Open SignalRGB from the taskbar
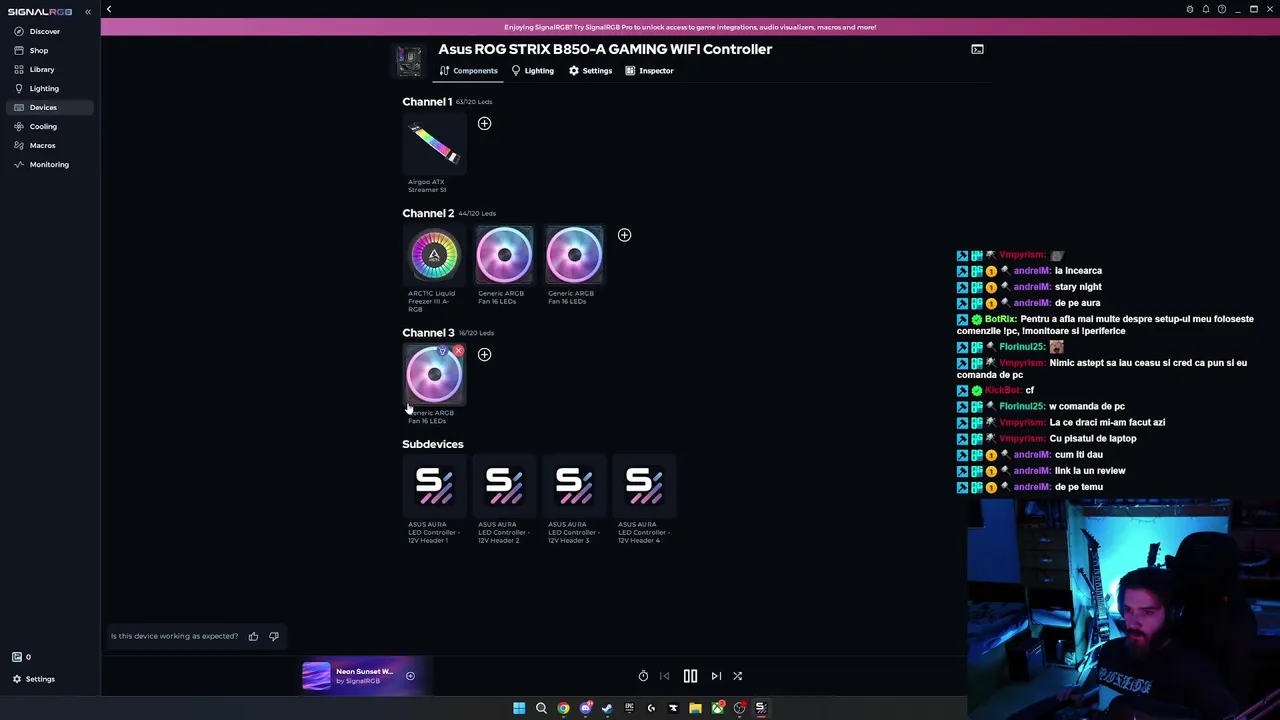1280x720 pixels. click(x=761, y=708)
